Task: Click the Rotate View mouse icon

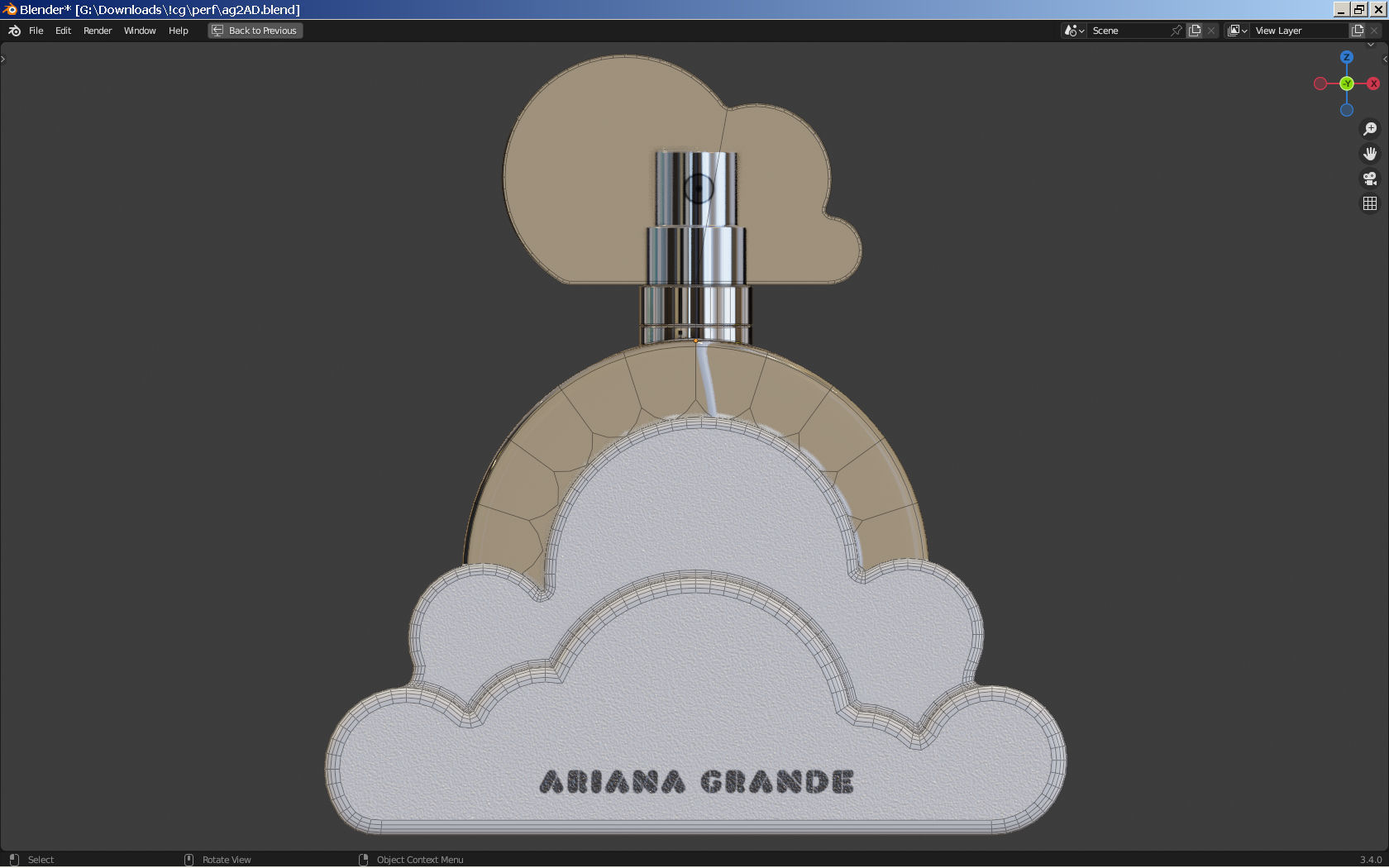Action: pos(189,860)
